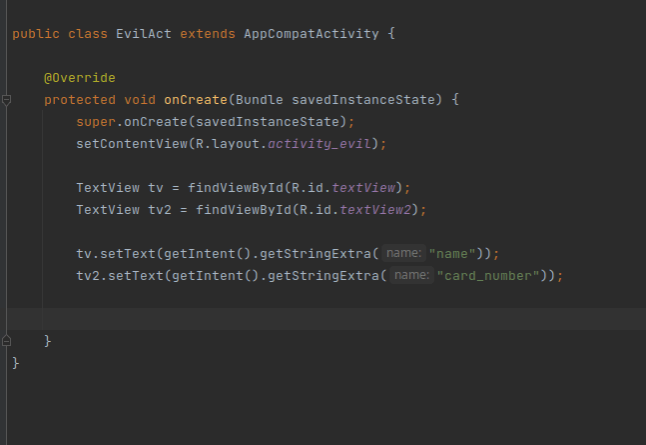Viewport: 646px width, 445px height.
Task: Collapse the onCreate method using gutter fold marker
Action: [6, 100]
